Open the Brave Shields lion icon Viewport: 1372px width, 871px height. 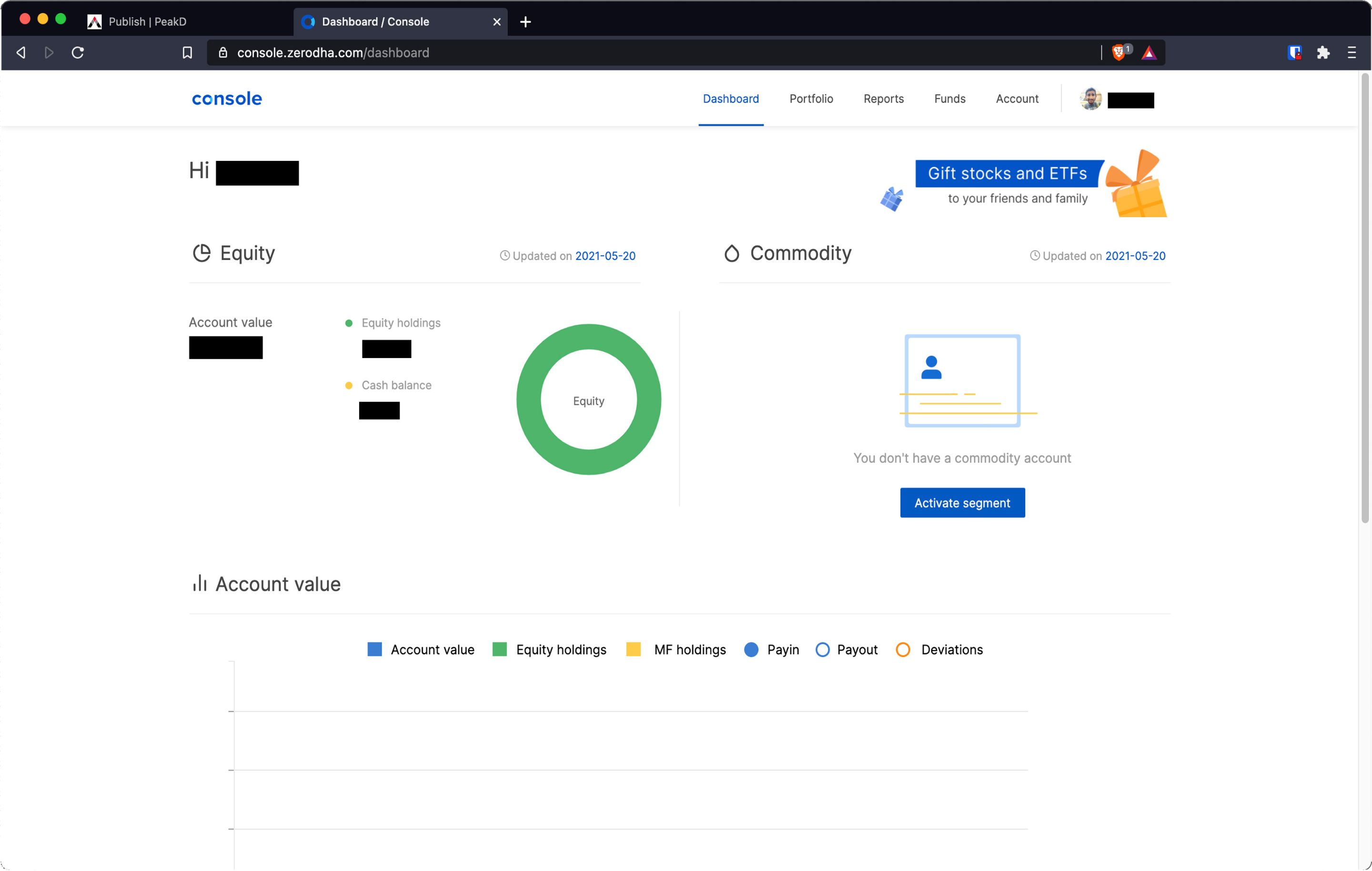point(1118,52)
